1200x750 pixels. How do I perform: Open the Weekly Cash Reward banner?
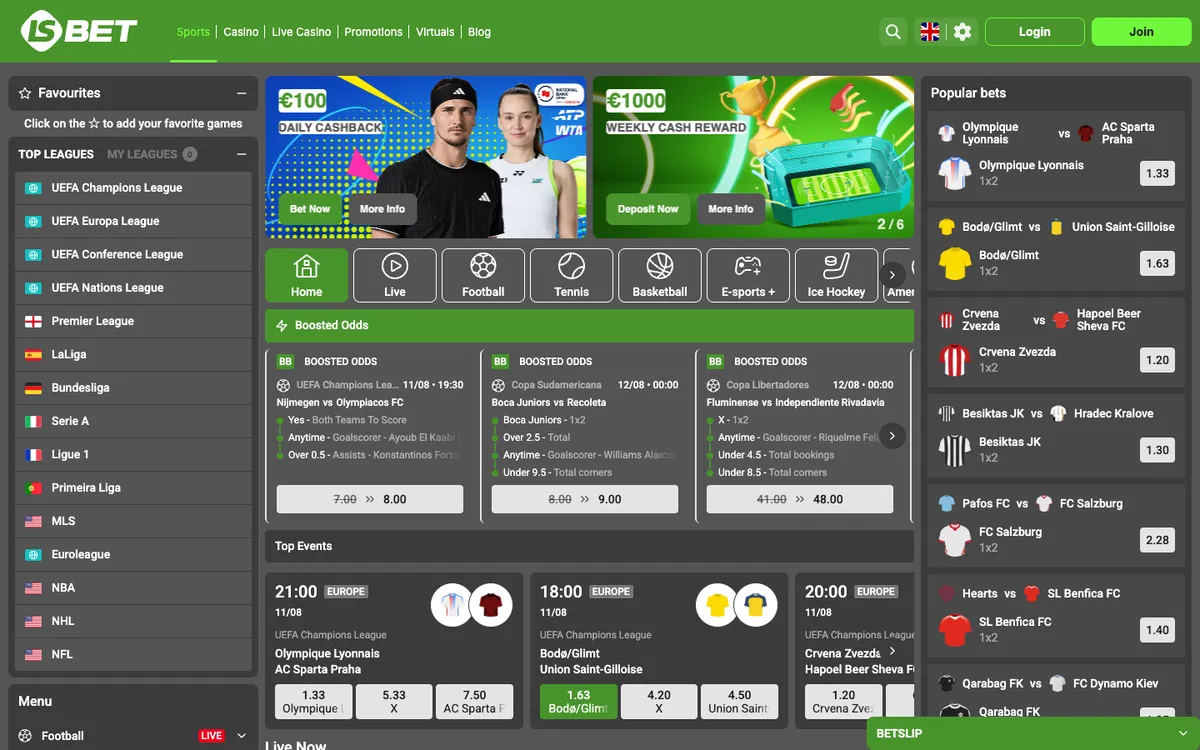pyautogui.click(x=753, y=157)
